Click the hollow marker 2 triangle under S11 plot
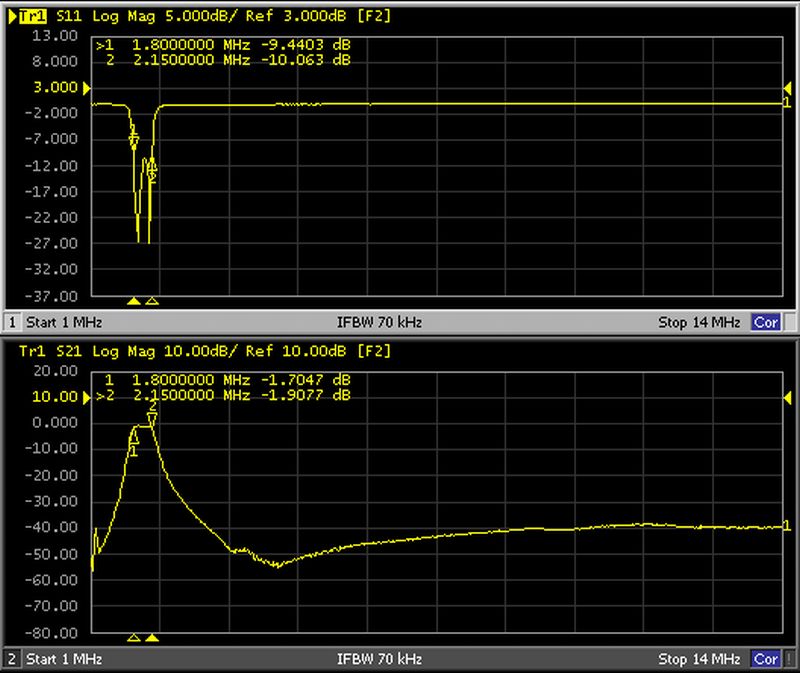The height and width of the screenshot is (673, 800). point(152,300)
